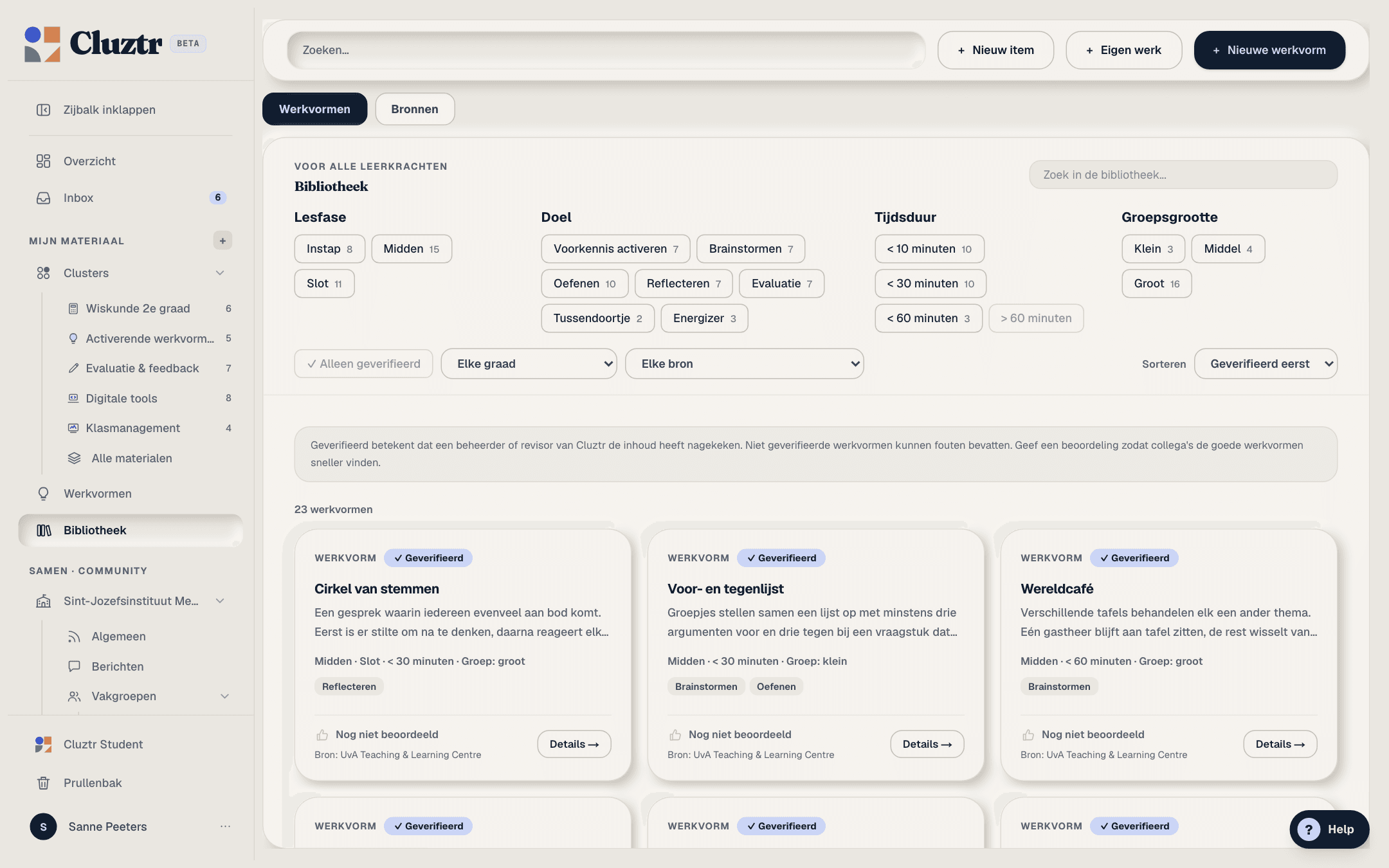
Task: Click thumbs-up icon on Cirkel van stemmen card
Action: click(322, 735)
